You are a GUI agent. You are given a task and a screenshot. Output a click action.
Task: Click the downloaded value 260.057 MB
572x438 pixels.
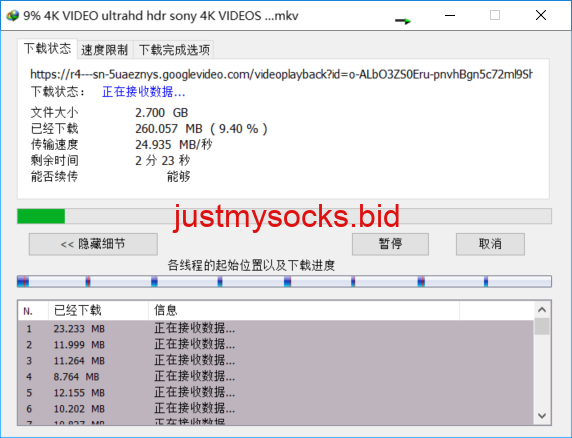201,129
